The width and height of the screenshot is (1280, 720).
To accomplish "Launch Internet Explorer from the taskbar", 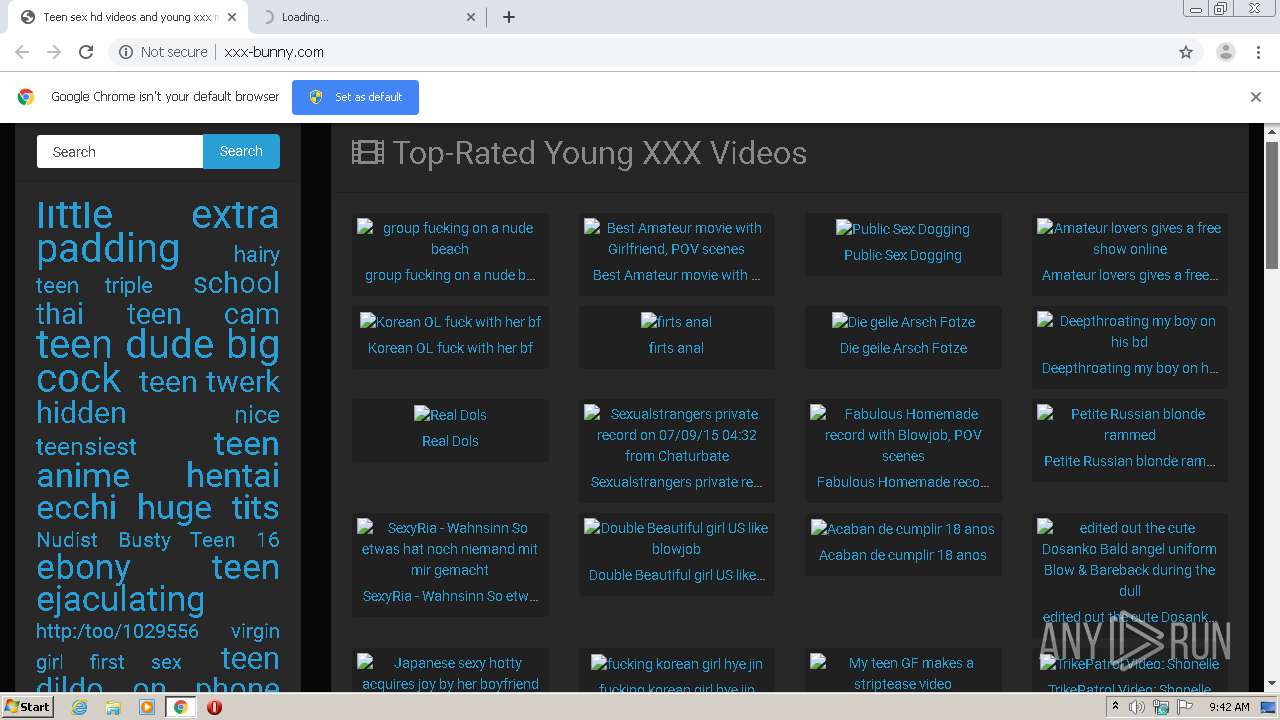I will [80, 707].
